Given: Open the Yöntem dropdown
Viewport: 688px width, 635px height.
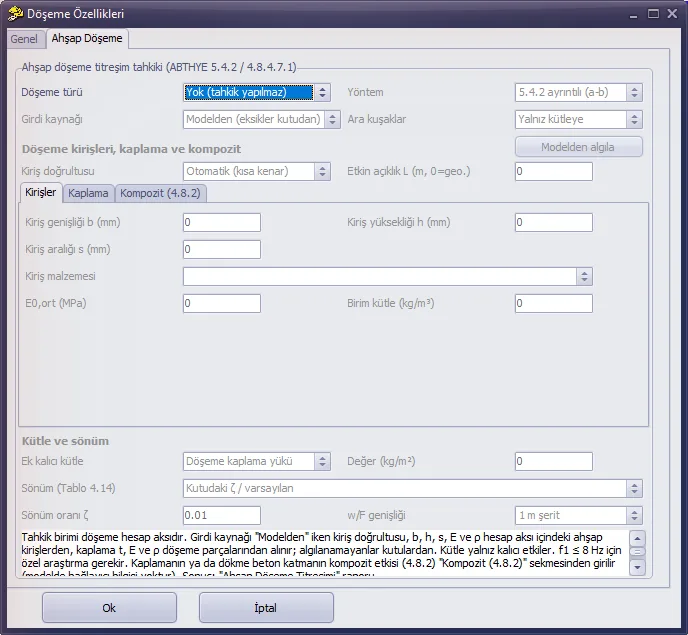Looking at the screenshot, I should (579, 92).
